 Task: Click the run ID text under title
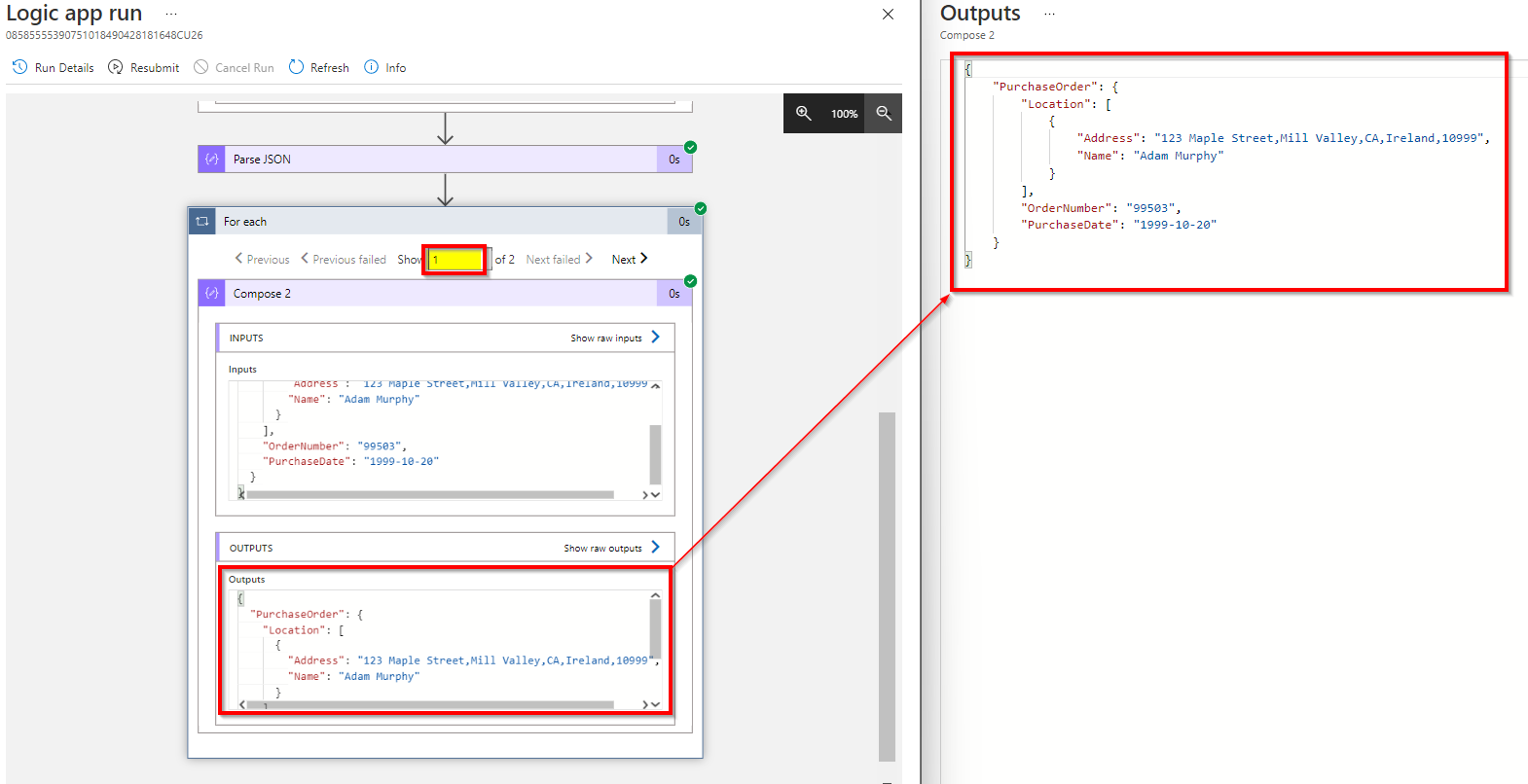pos(104,35)
